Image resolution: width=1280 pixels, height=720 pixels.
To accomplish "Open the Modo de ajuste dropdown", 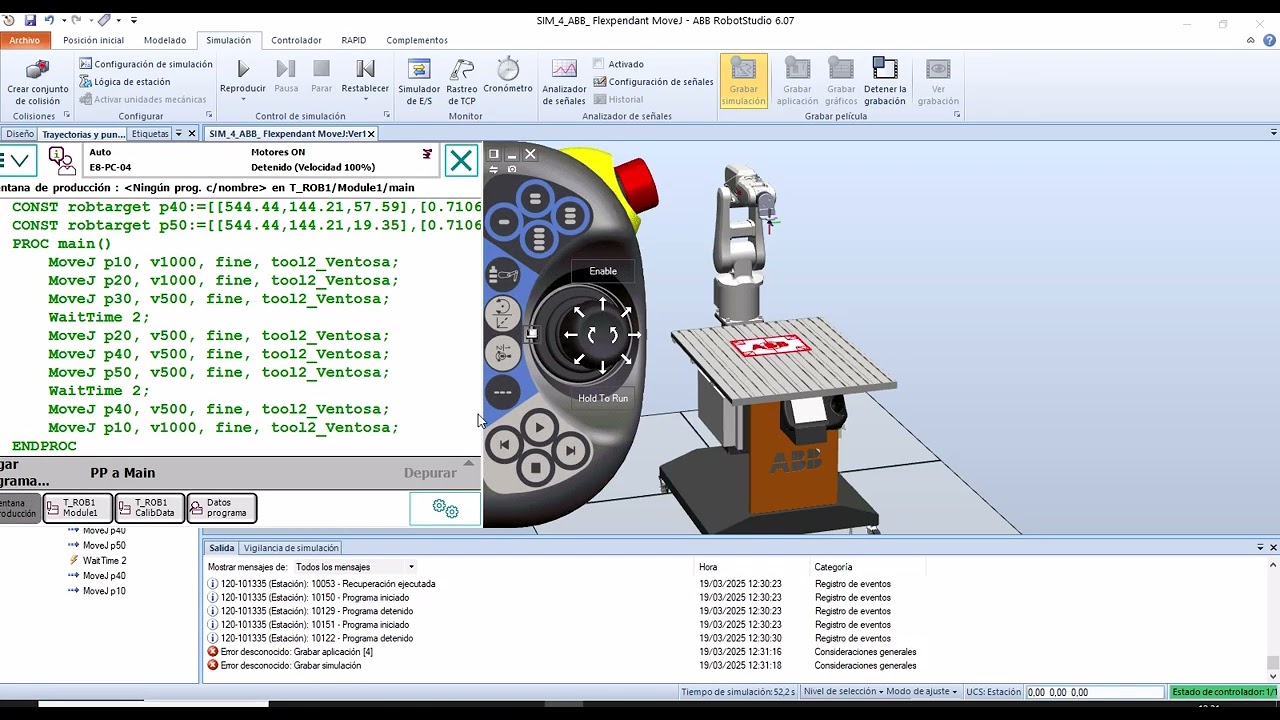I will (922, 692).
